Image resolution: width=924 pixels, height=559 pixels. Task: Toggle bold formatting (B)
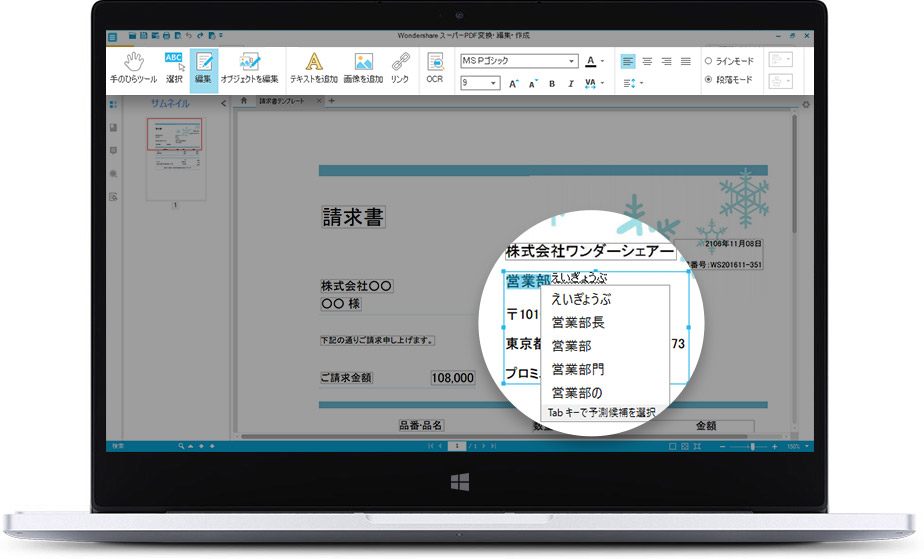[552, 84]
